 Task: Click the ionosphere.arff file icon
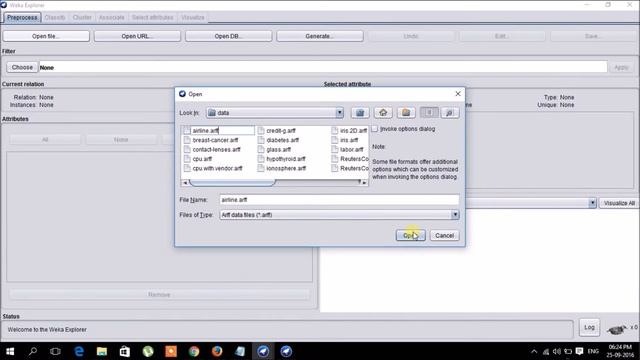[261, 168]
